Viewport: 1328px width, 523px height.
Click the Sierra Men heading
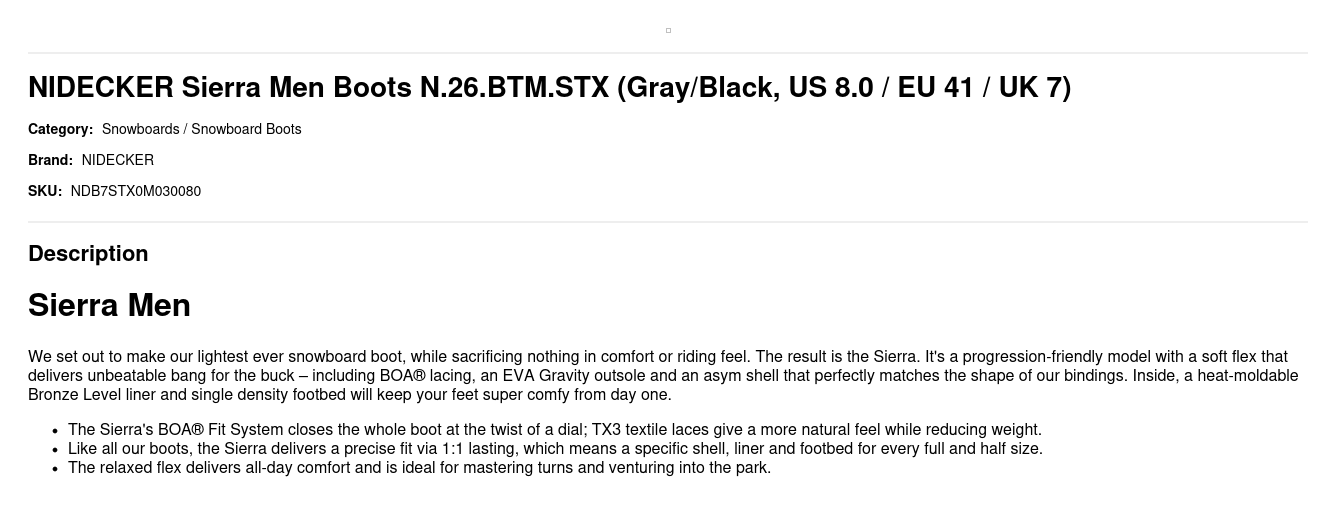[x=109, y=305]
